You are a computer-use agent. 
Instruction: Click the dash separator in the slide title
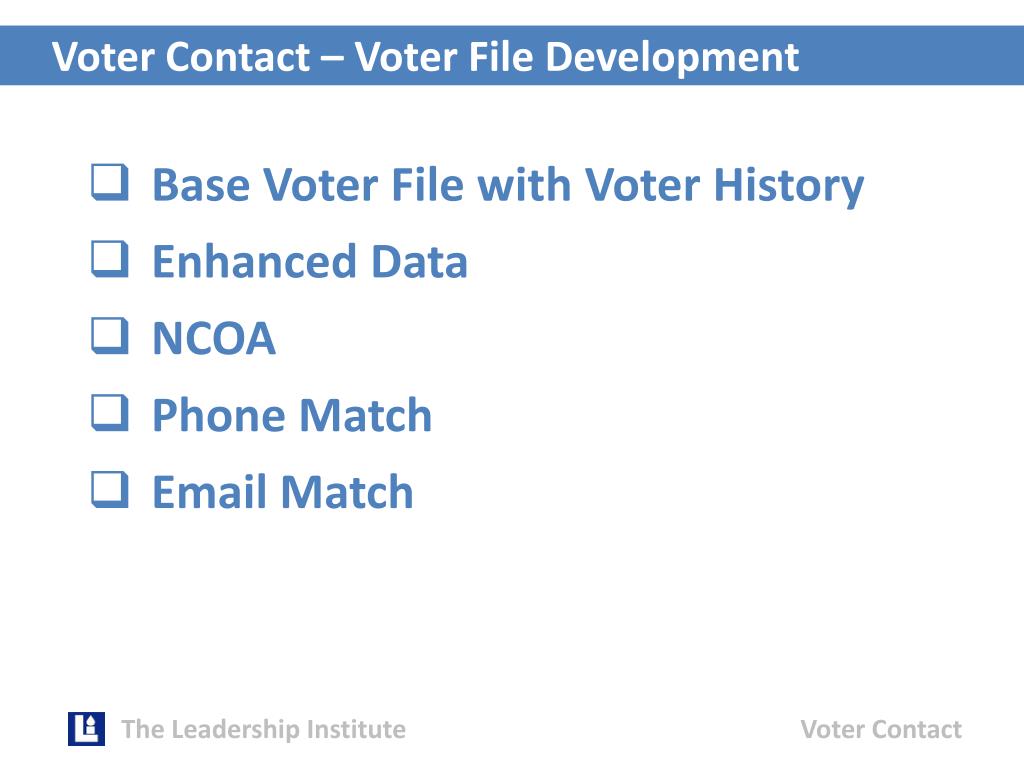coord(332,59)
